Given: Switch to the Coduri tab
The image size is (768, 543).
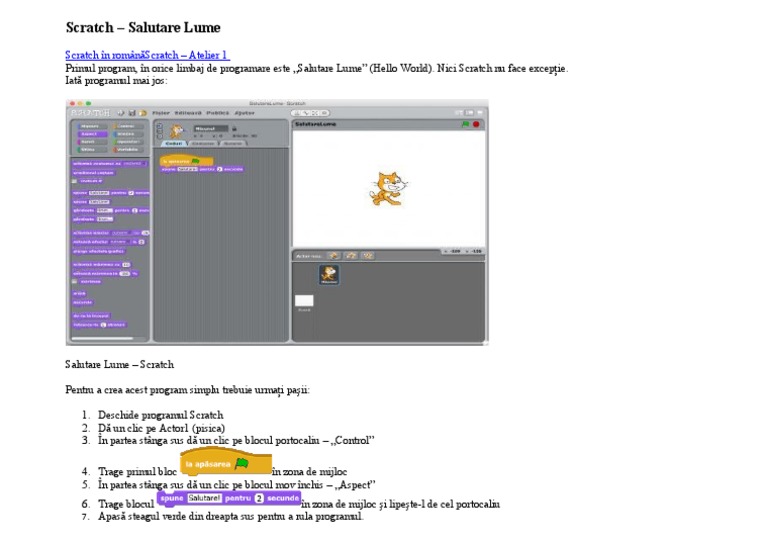Looking at the screenshot, I should point(174,143).
